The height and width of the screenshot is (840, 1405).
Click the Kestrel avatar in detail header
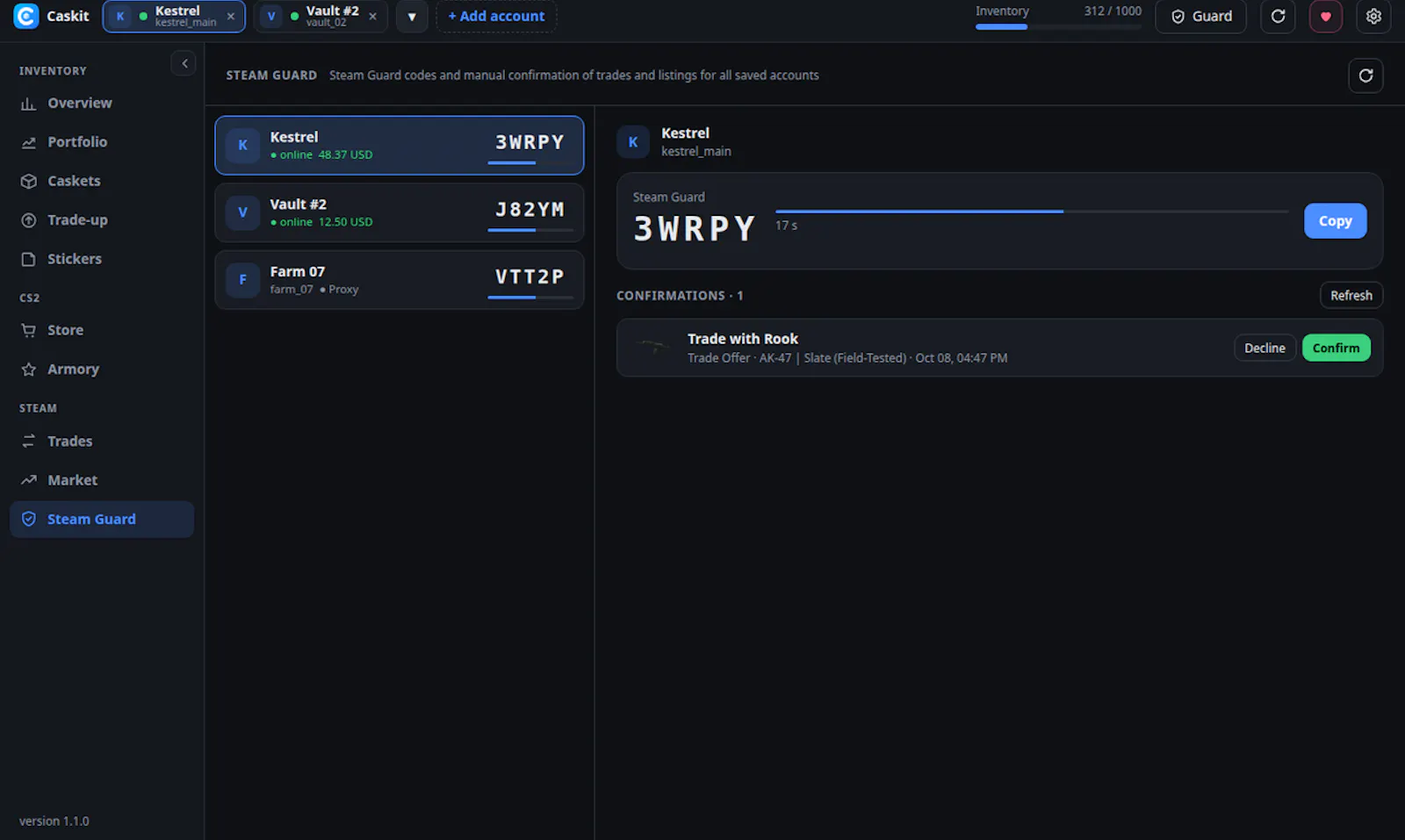click(633, 142)
